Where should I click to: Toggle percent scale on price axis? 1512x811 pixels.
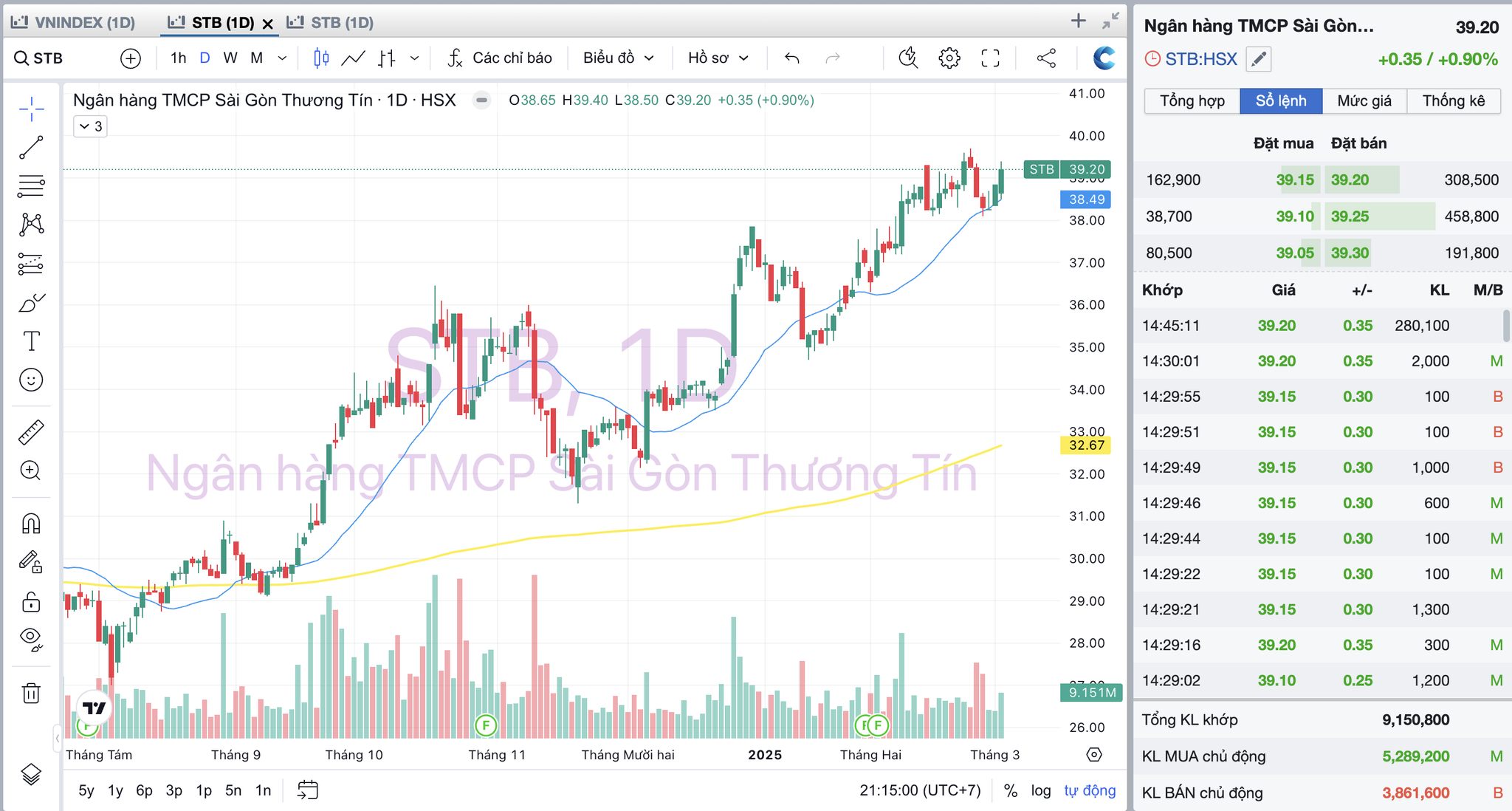point(1010,790)
